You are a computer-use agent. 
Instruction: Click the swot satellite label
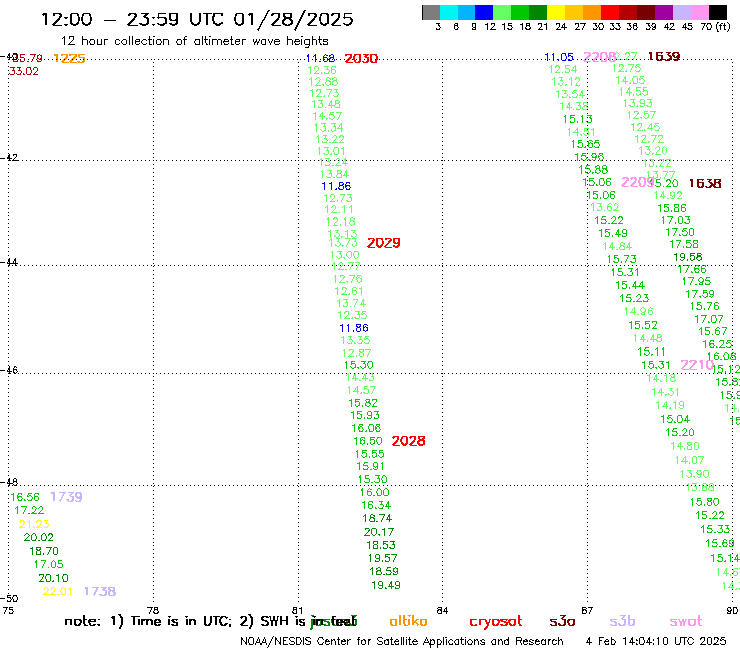pos(686,621)
